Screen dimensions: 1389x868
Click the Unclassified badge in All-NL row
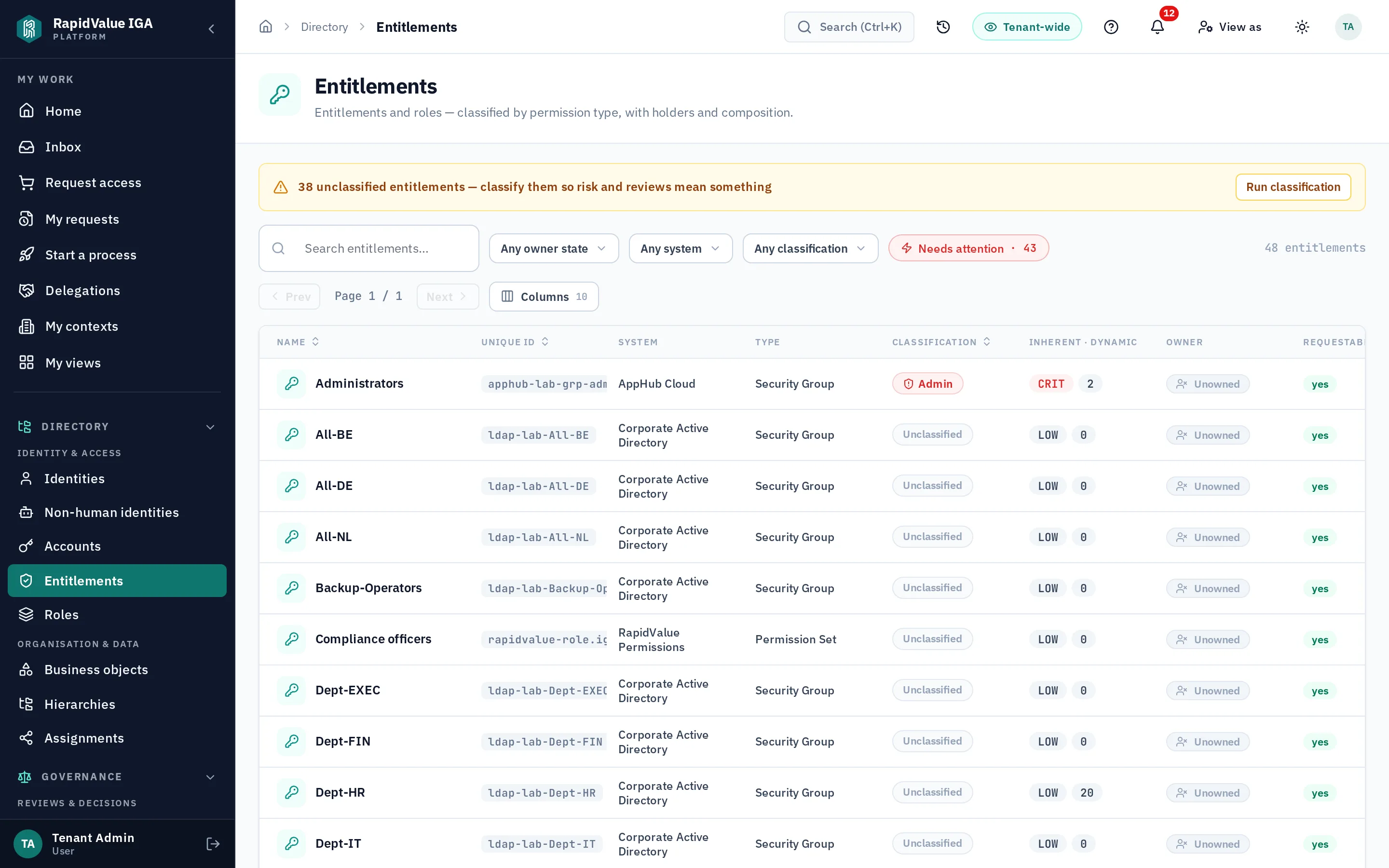click(932, 537)
